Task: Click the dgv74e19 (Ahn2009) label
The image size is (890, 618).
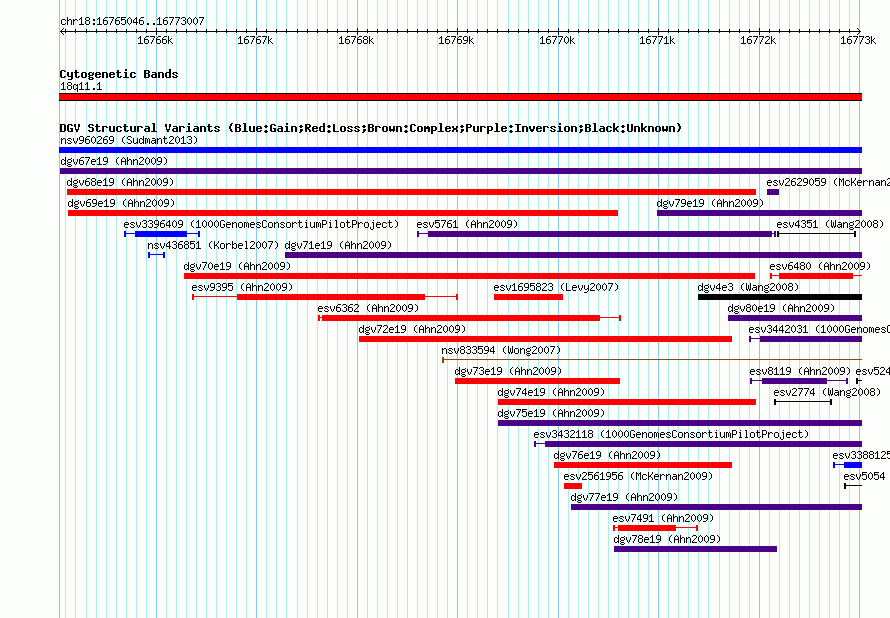Action: (x=551, y=392)
